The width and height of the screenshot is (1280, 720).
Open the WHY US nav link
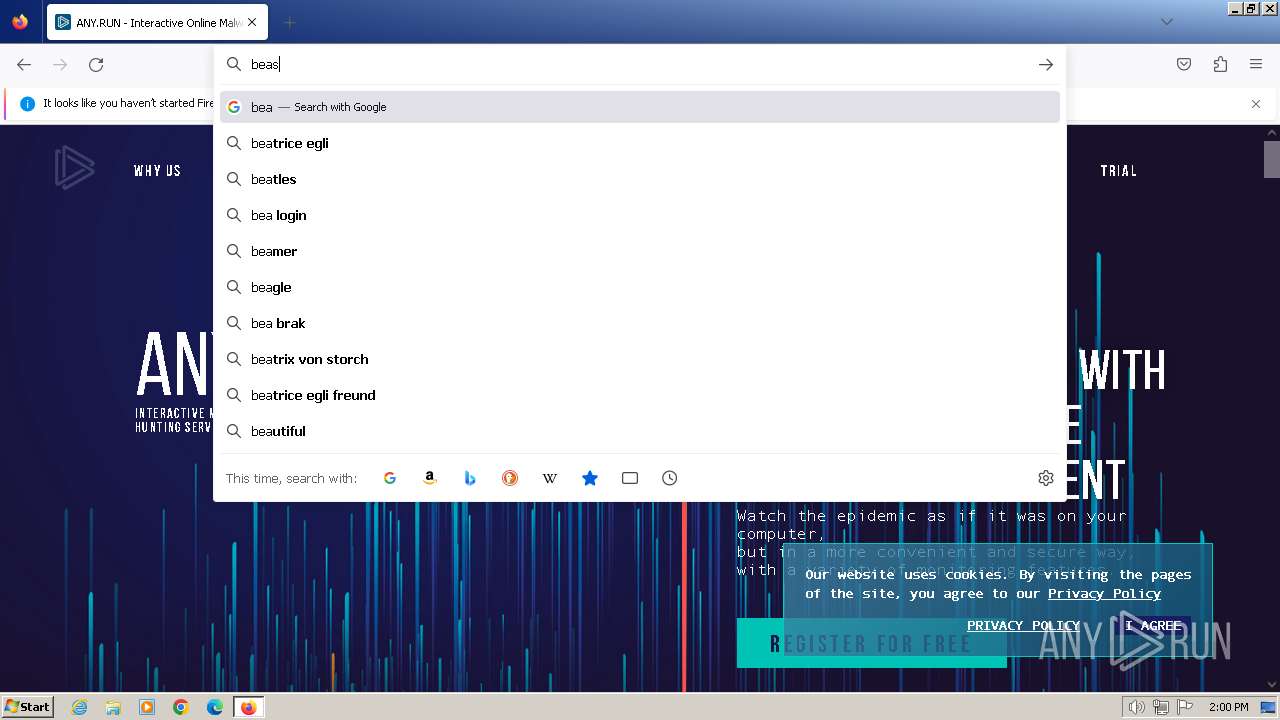(x=157, y=171)
